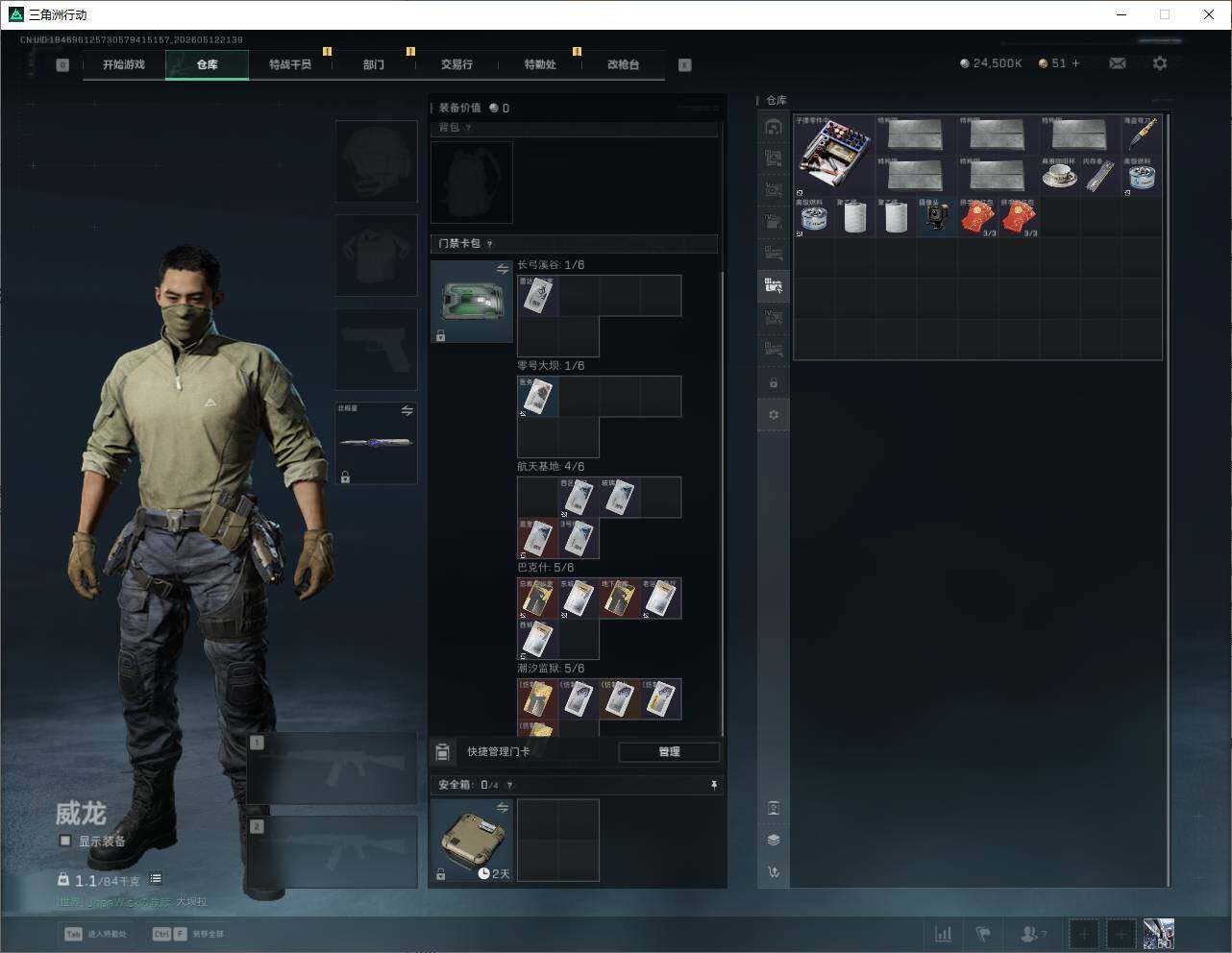Click the 快捷管理门卡 clipboard icon
The height and width of the screenshot is (953, 1232).
point(442,752)
